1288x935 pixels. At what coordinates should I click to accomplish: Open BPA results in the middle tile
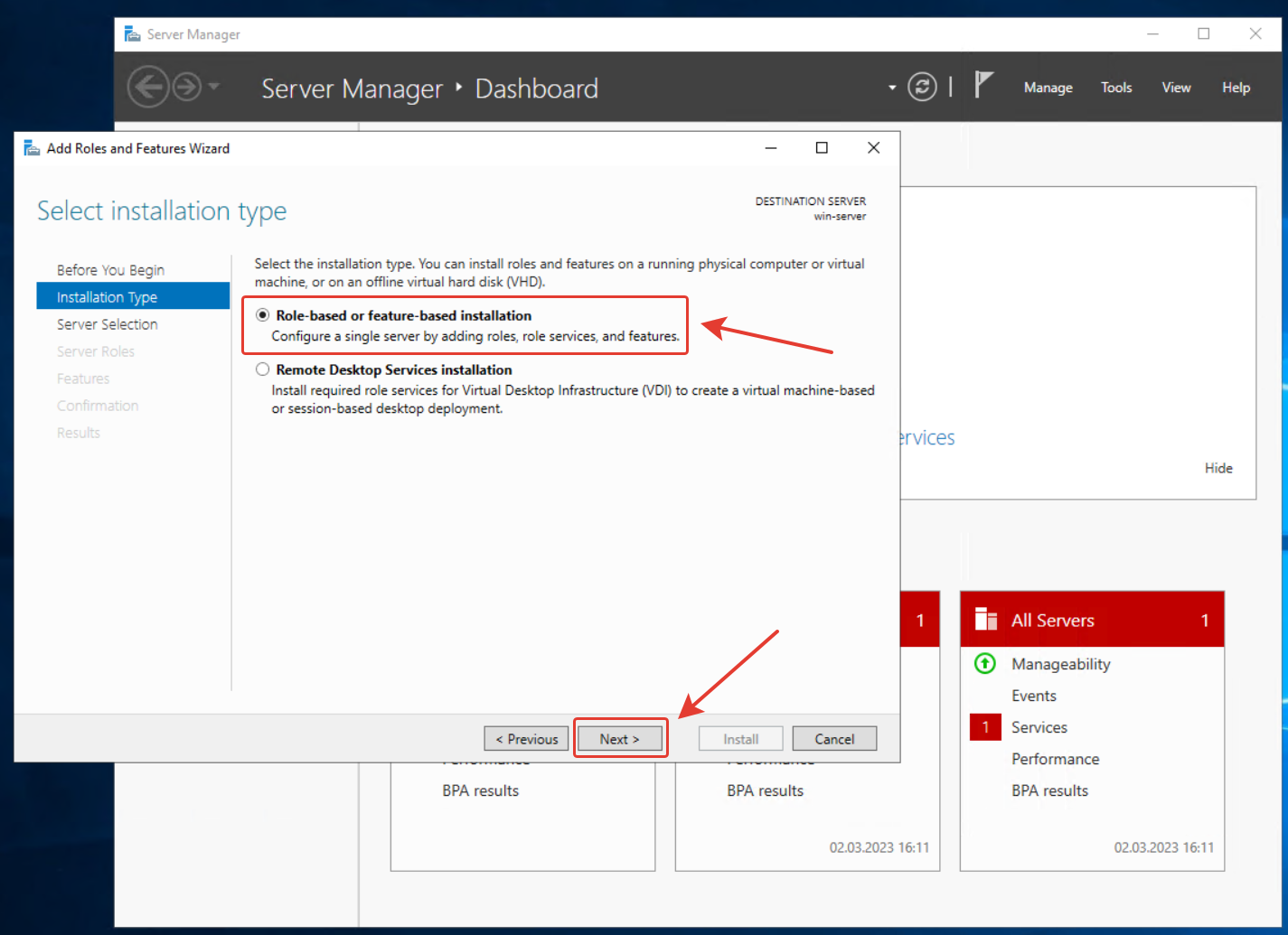click(766, 790)
